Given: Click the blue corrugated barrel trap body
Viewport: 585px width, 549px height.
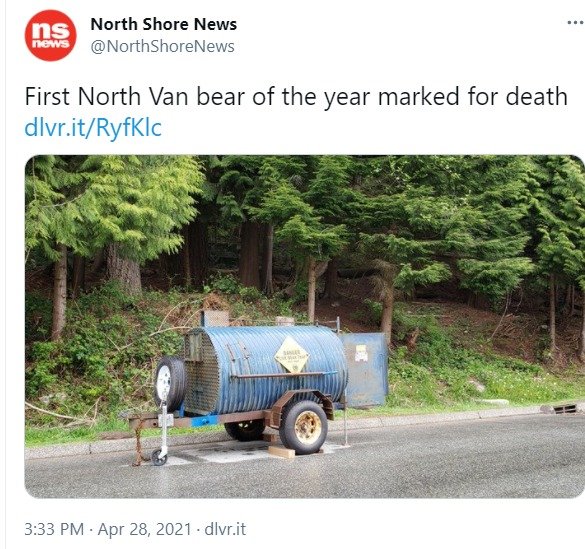Looking at the screenshot, I should [266, 369].
